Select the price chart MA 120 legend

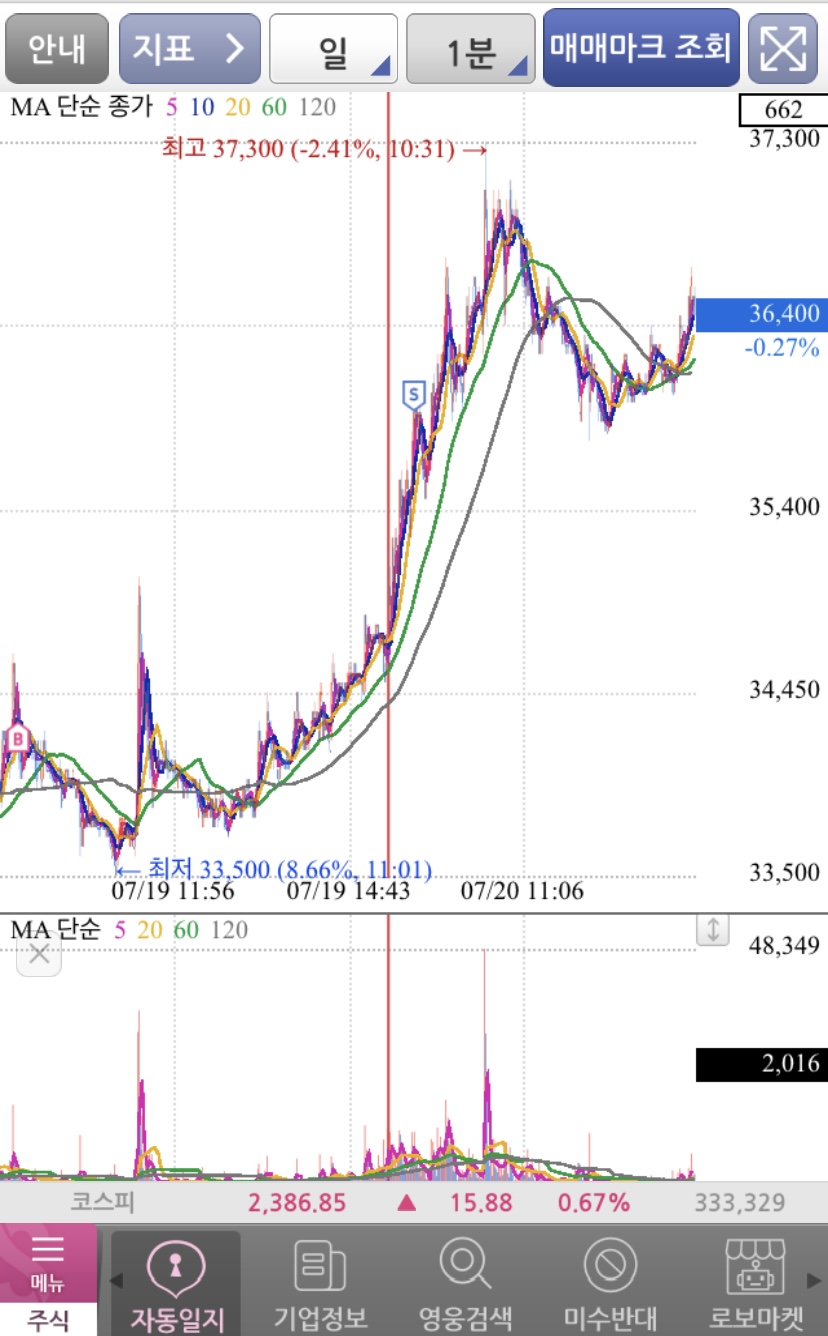[317, 108]
